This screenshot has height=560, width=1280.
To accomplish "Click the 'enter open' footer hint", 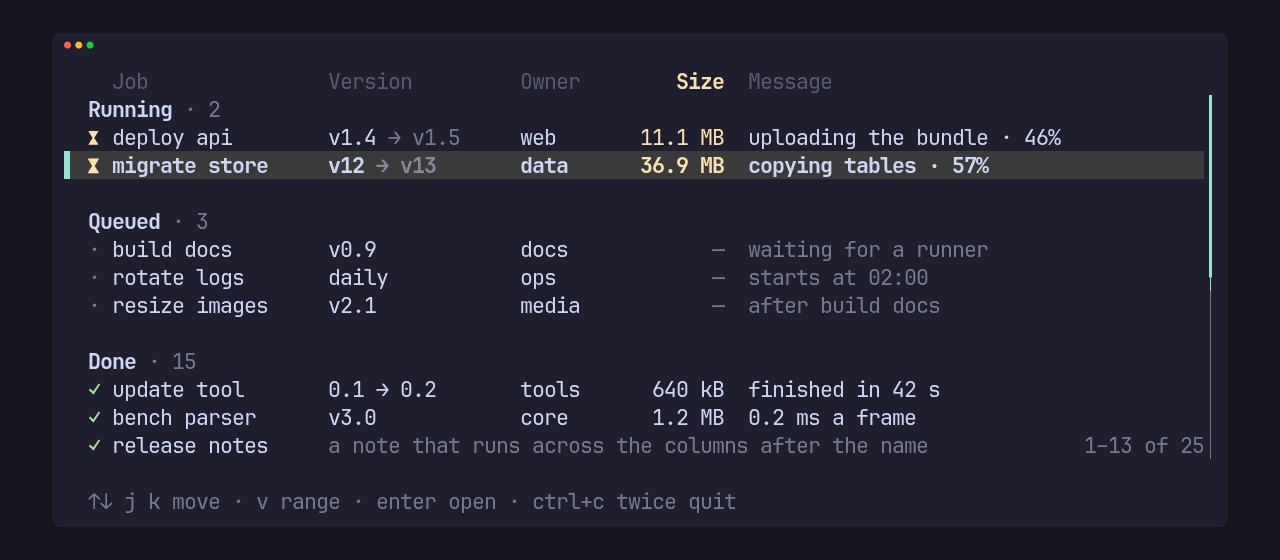I will coord(436,502).
